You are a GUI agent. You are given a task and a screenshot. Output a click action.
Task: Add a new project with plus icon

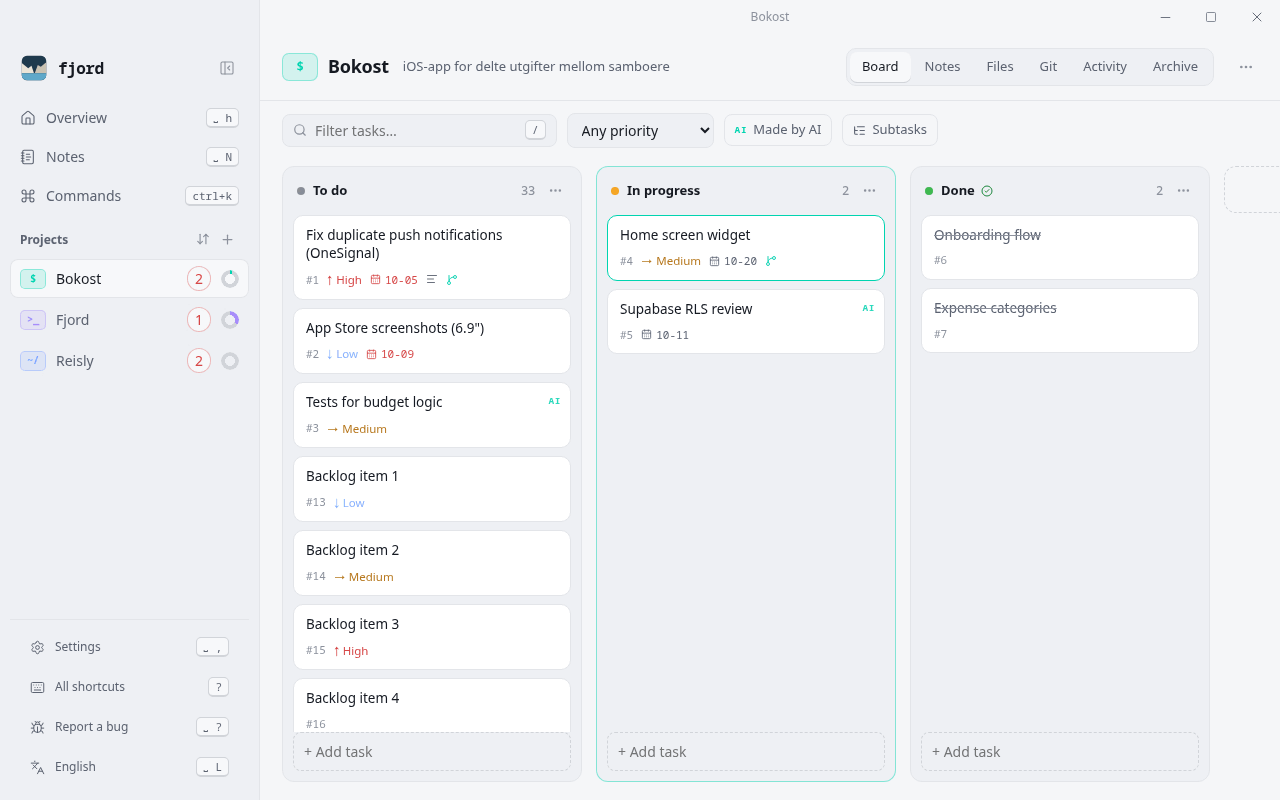point(227,239)
